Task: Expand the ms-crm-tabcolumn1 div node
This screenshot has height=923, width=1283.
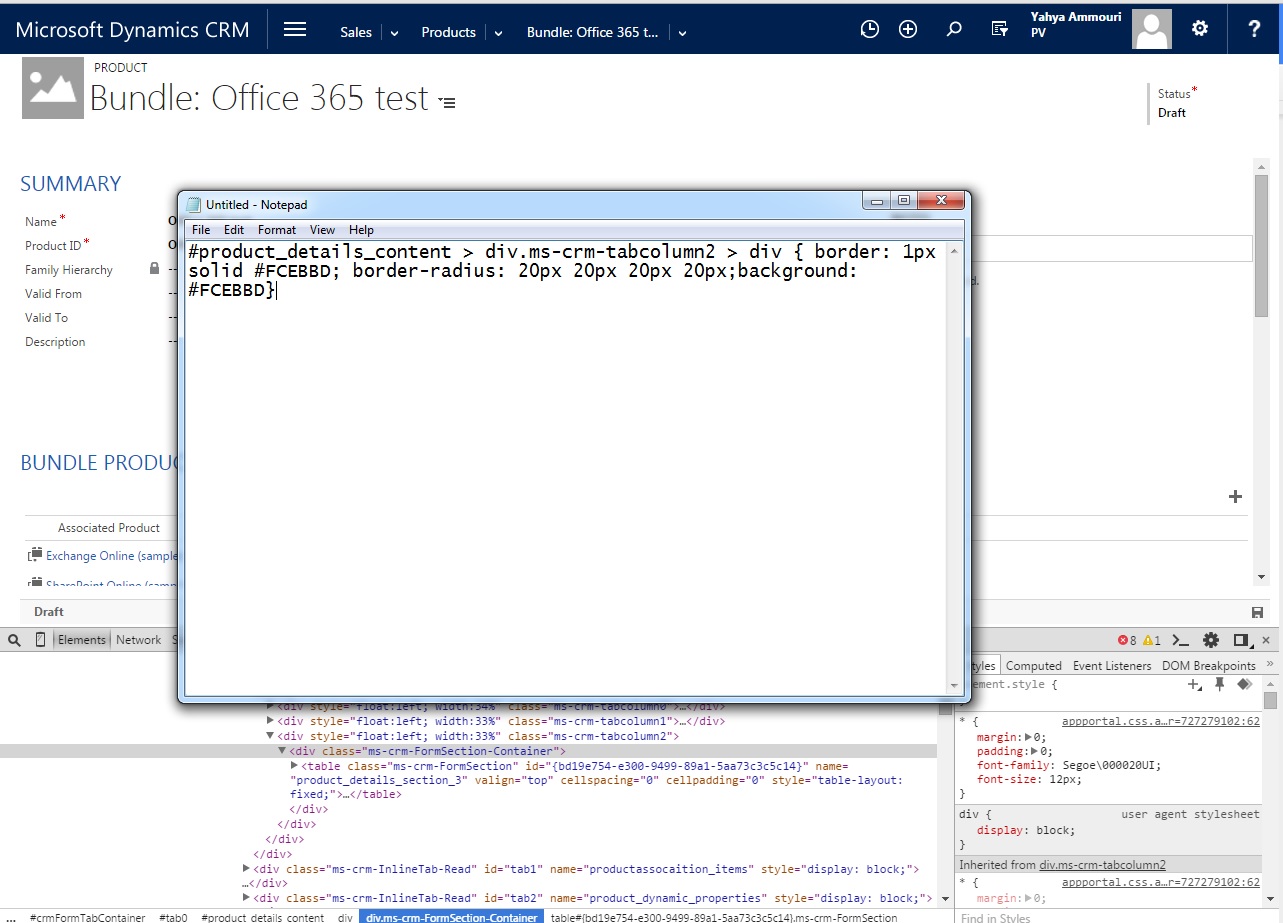Action: [x=270, y=720]
